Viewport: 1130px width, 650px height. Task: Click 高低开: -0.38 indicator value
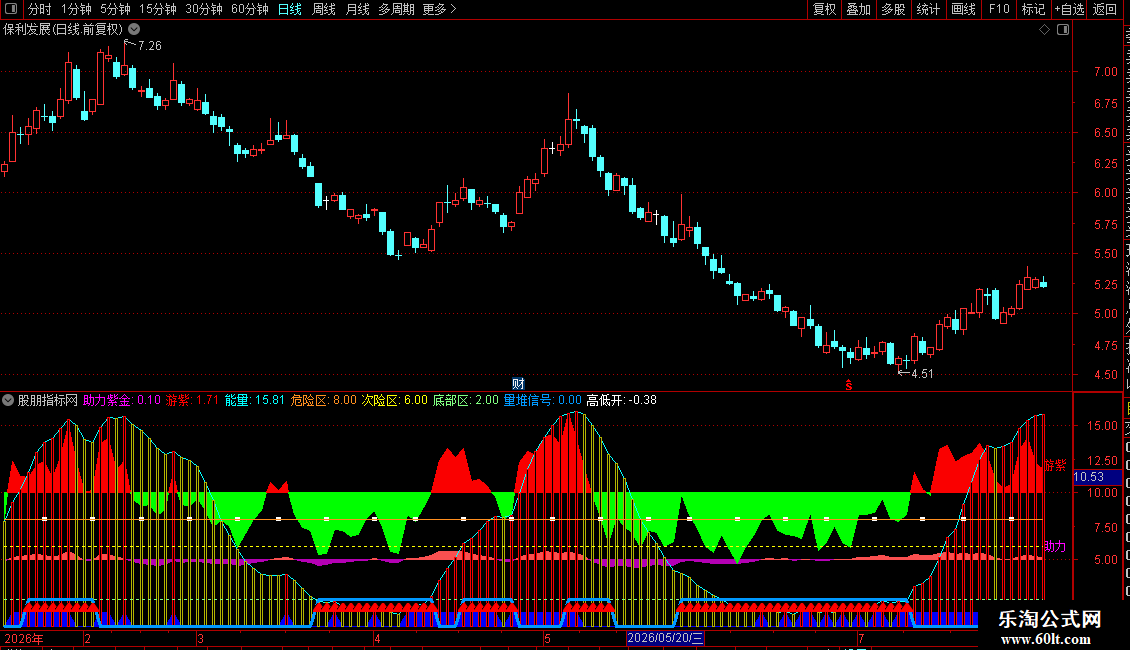tap(622, 400)
